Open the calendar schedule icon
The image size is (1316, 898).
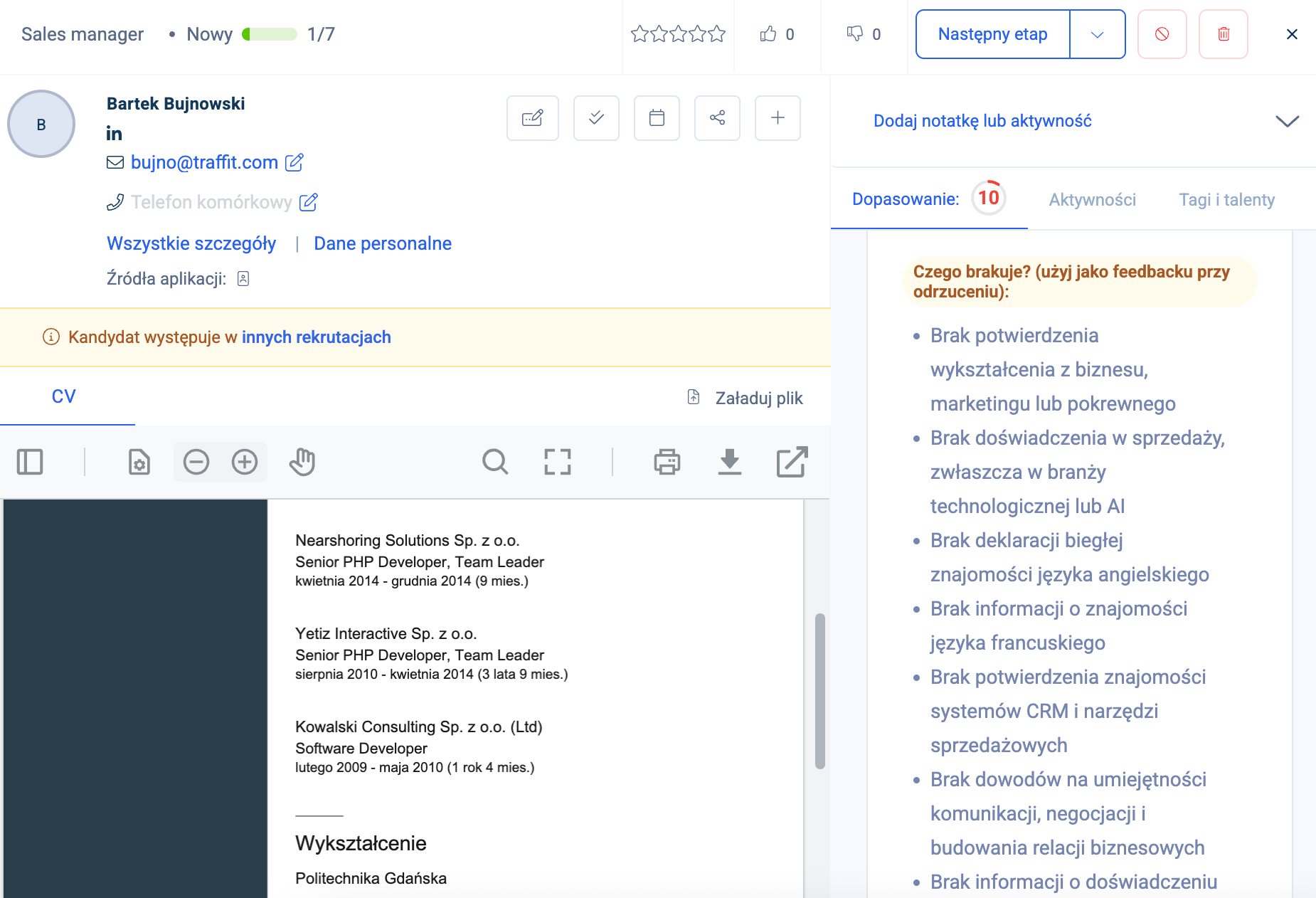[657, 118]
